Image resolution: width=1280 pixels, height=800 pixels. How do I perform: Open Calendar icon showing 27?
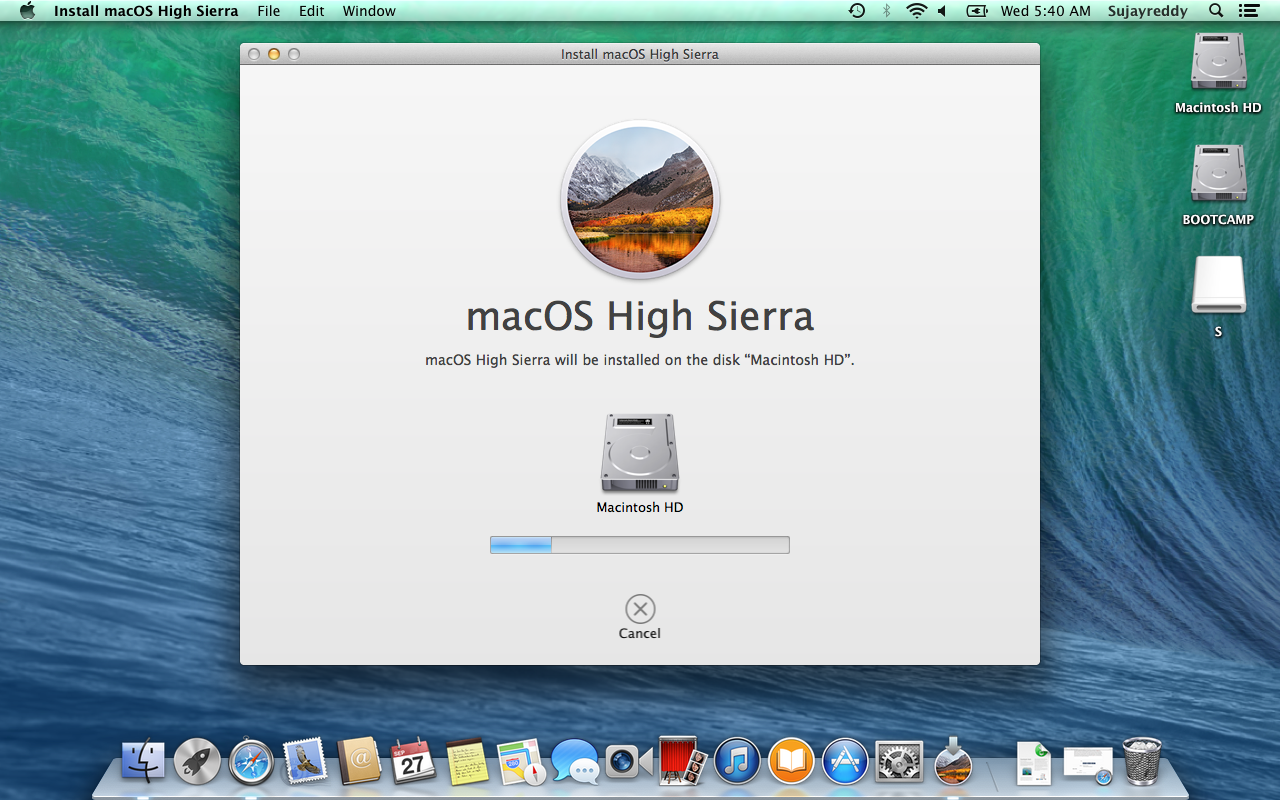click(413, 762)
